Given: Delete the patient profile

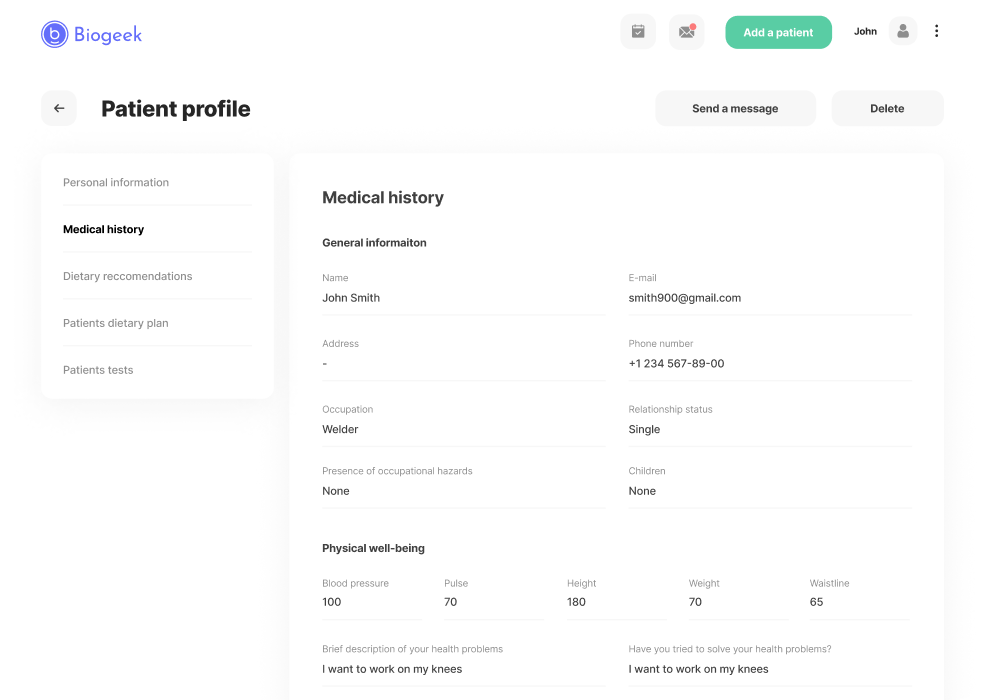Looking at the screenshot, I should tap(887, 108).
